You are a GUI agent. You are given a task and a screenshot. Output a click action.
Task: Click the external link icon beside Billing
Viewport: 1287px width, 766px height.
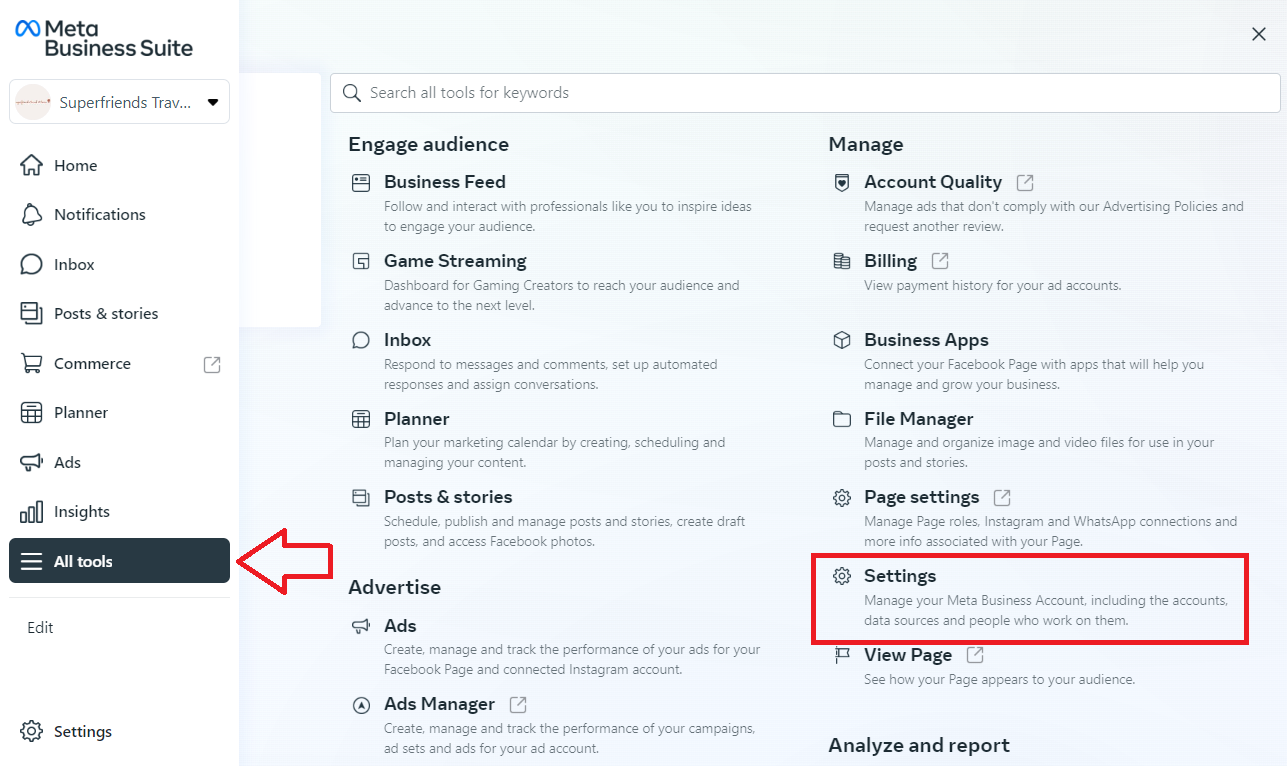click(940, 261)
